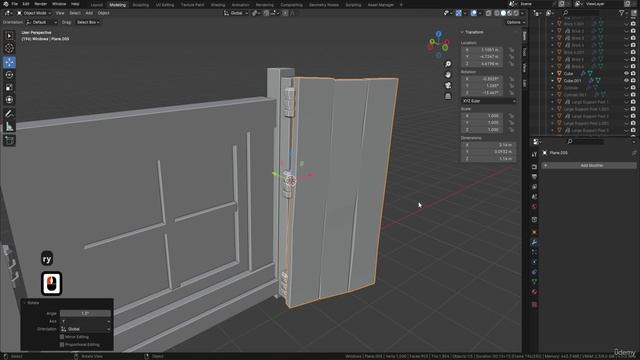Activate the Scale tool
The width and height of the screenshot is (640, 360).
9,87
